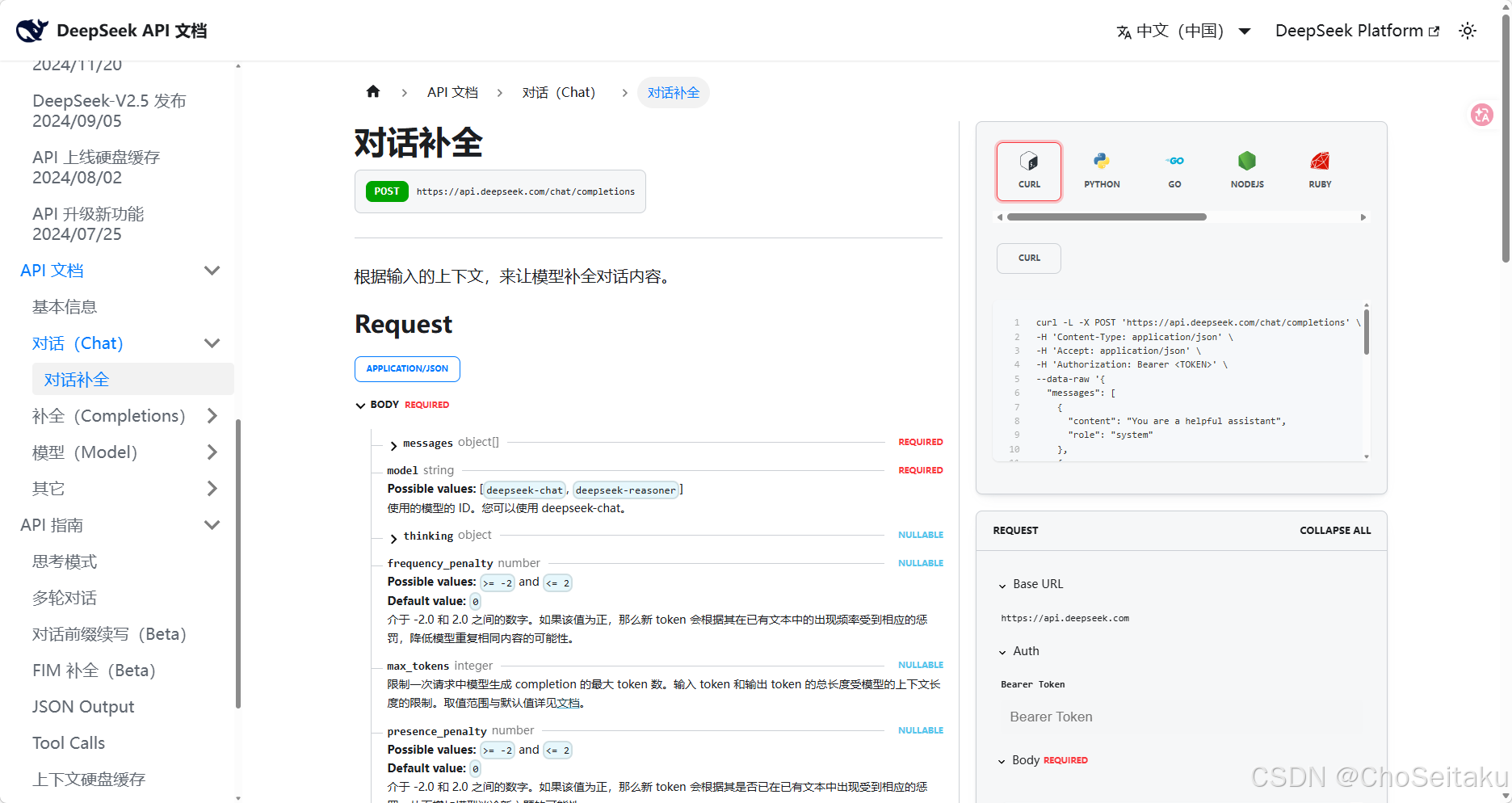The width and height of the screenshot is (1512, 803).
Task: Open the language selector 中文（中国）
Action: point(1183,31)
